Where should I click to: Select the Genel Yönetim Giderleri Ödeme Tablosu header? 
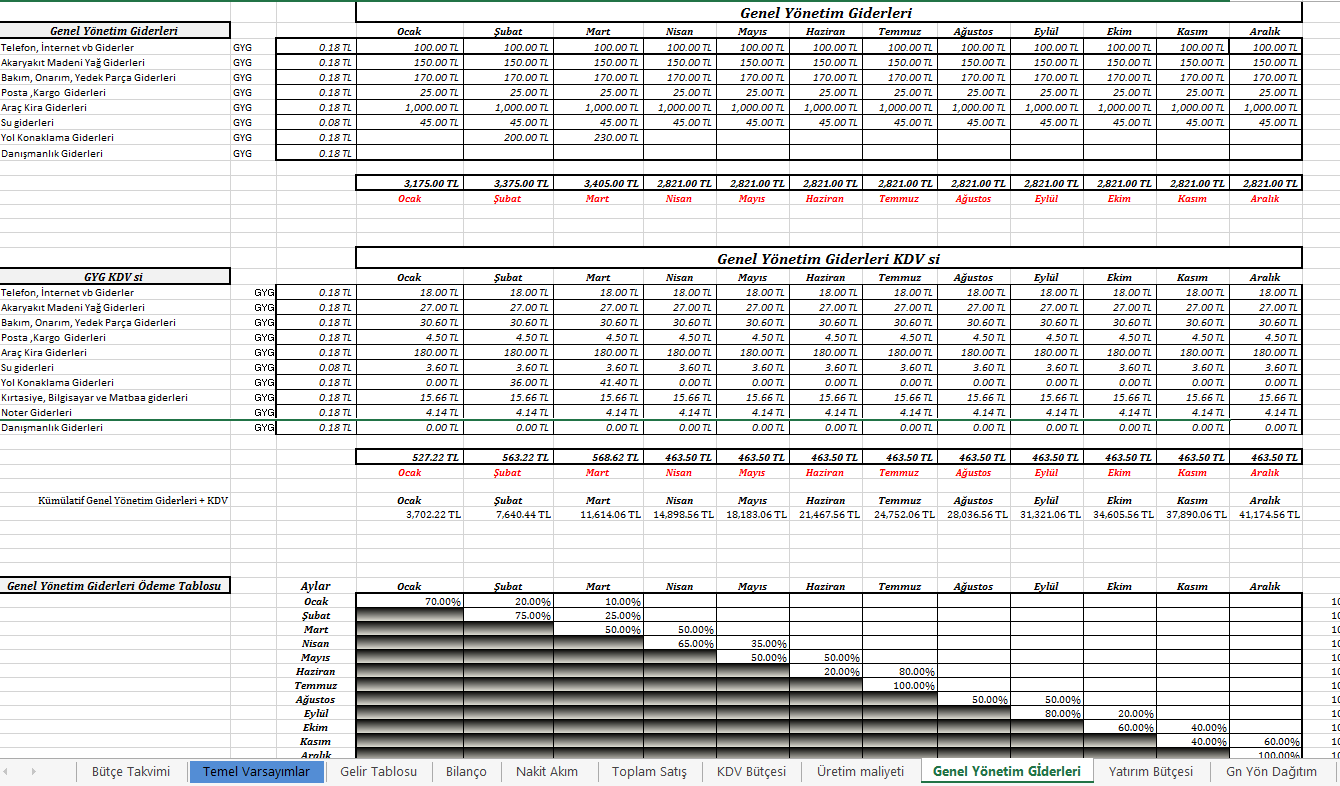115,586
